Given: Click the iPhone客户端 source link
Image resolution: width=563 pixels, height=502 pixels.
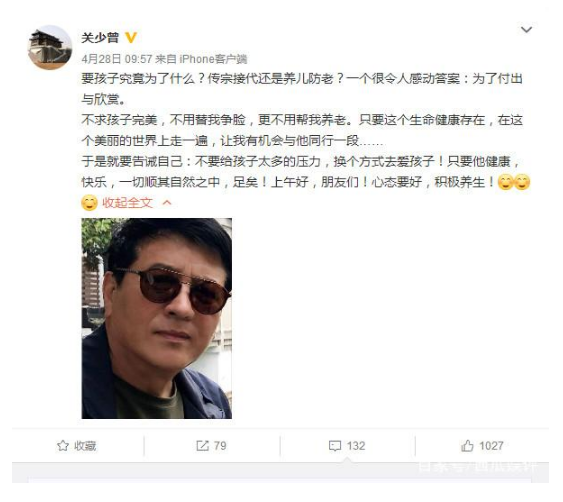Looking at the screenshot, I should coord(213,59).
